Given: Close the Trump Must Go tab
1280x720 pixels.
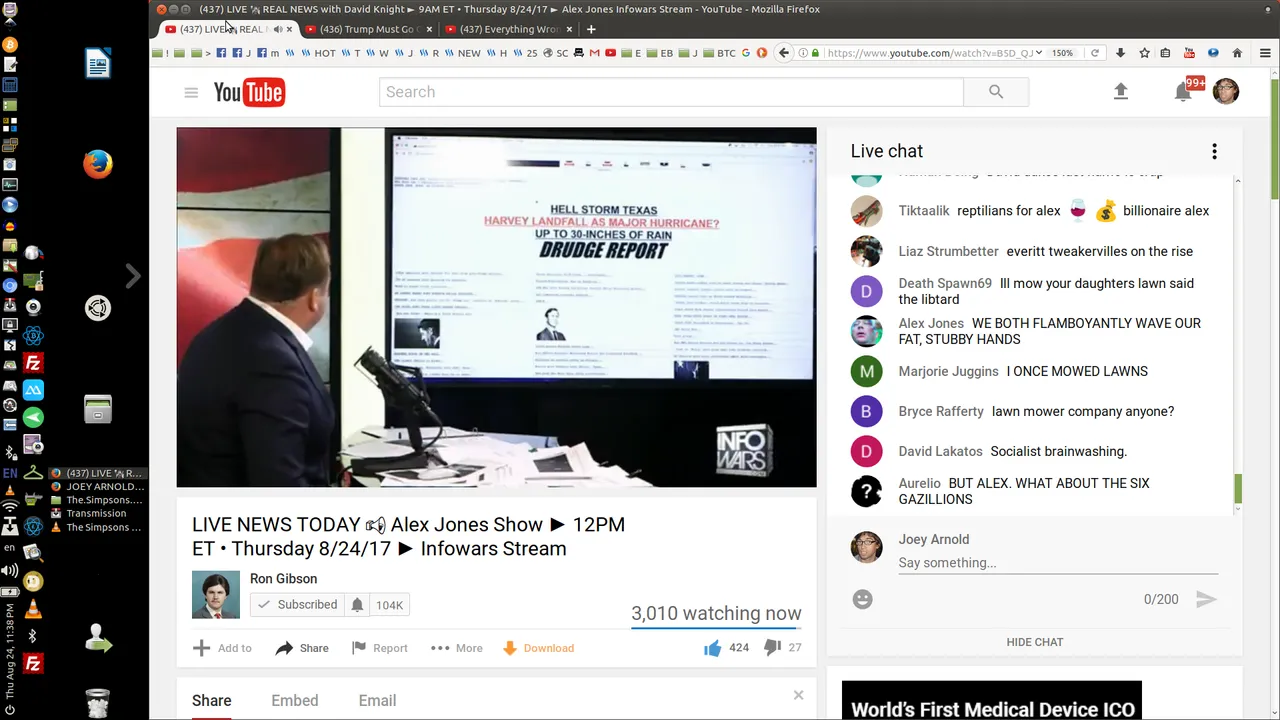Looking at the screenshot, I should point(429,29).
